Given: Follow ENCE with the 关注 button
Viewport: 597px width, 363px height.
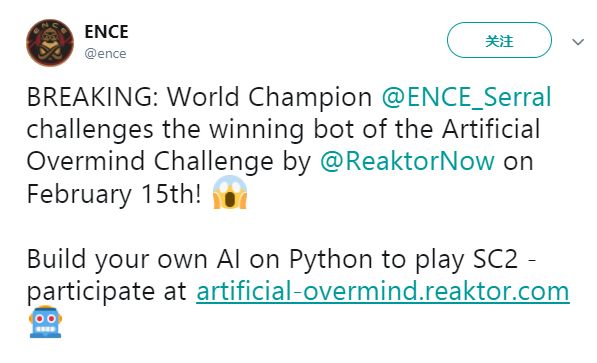Looking at the screenshot, I should (499, 40).
